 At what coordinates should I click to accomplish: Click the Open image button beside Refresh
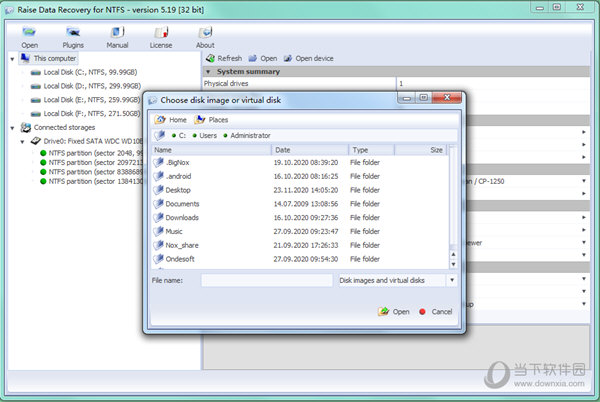[263, 59]
